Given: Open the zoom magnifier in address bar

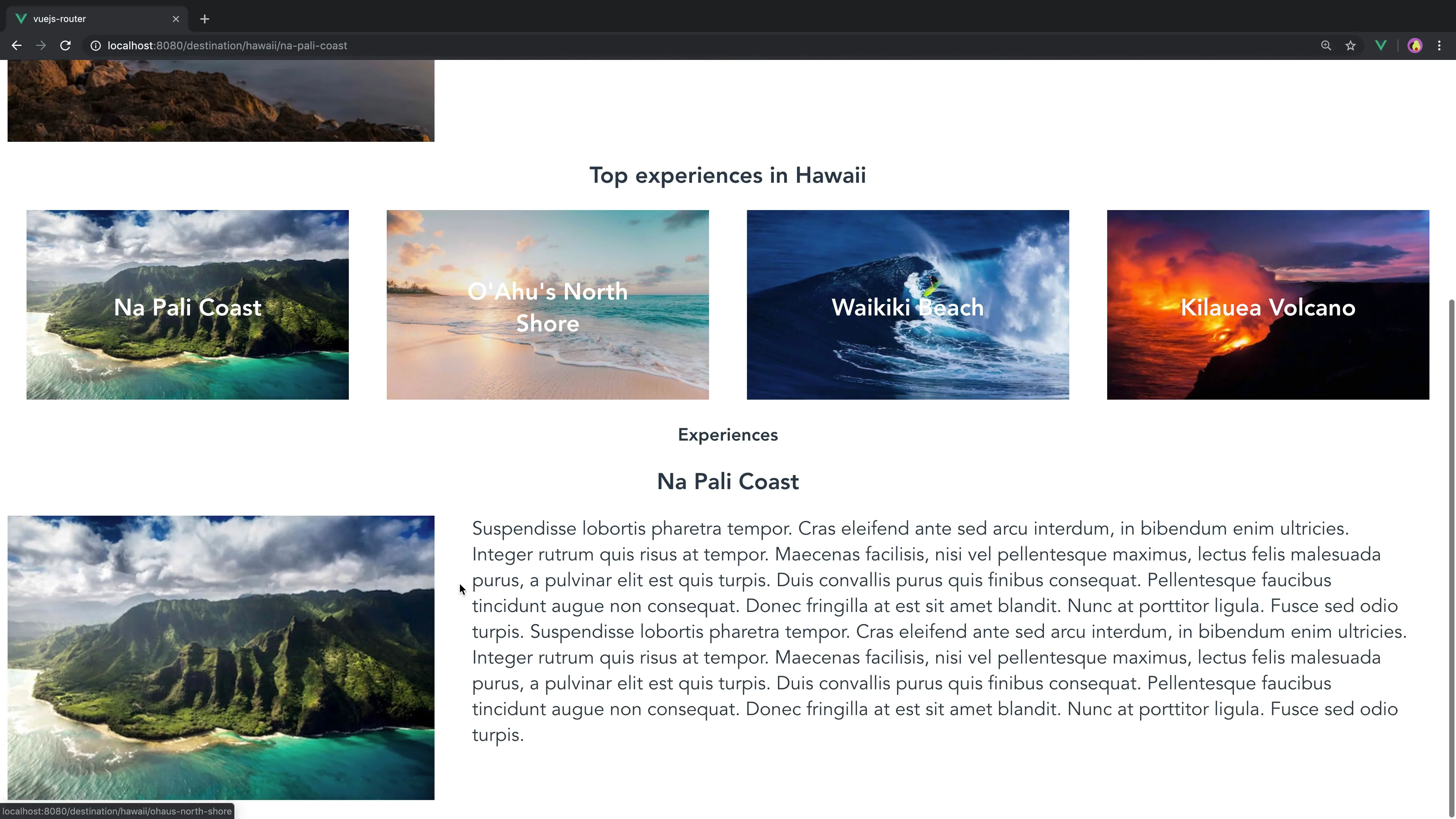Looking at the screenshot, I should (1326, 46).
